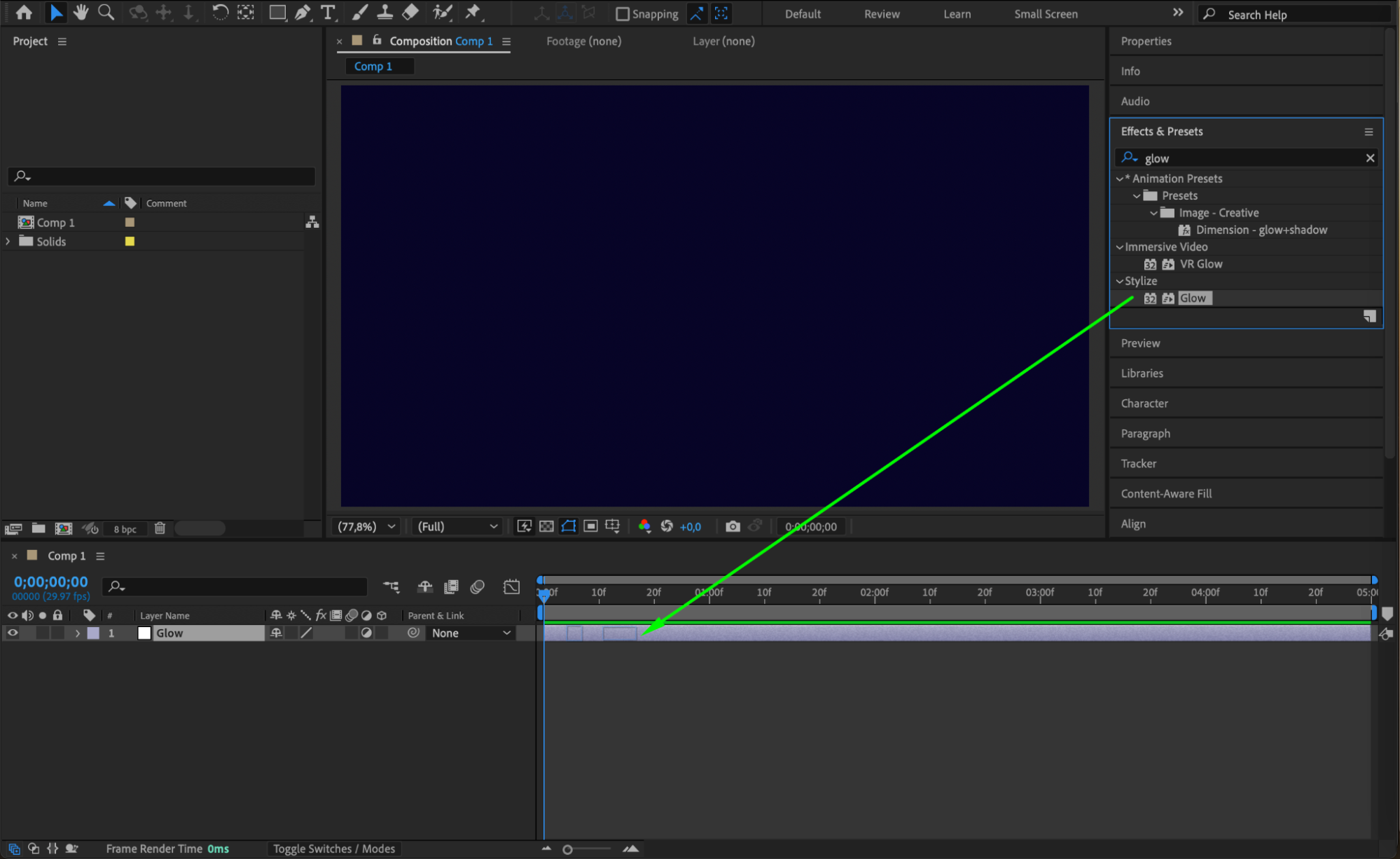Click the Glow layer label color swatch
The height and width of the screenshot is (859, 1400).
pos(93,633)
